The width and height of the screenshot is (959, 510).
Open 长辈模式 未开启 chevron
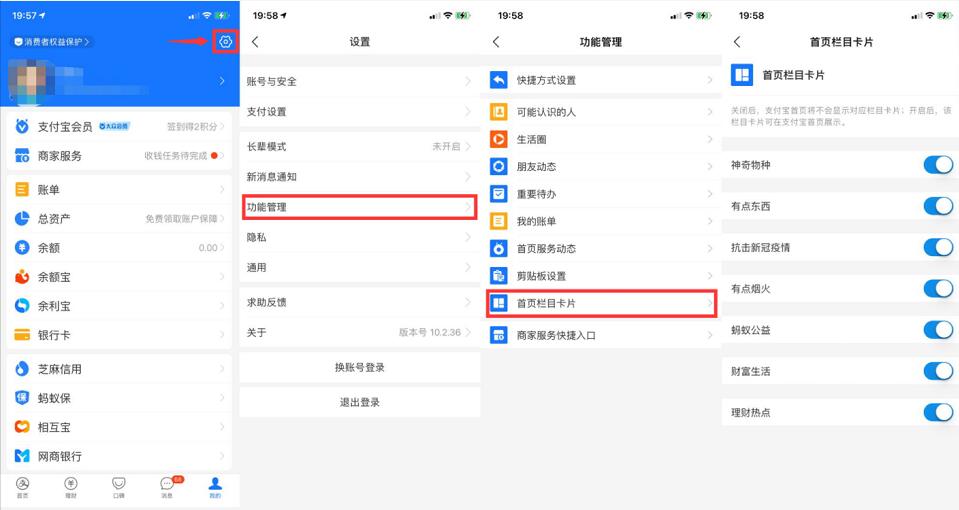tap(468, 147)
